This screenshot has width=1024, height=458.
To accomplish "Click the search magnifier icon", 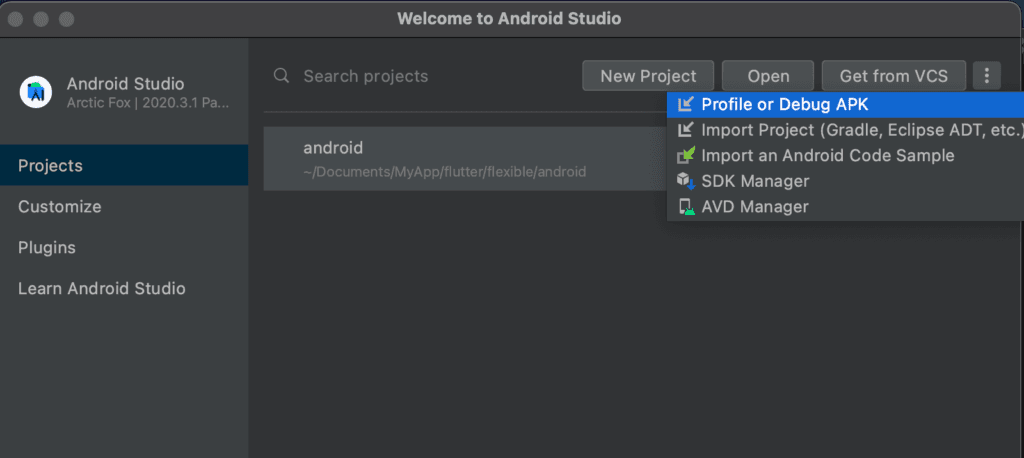I will click(281, 76).
